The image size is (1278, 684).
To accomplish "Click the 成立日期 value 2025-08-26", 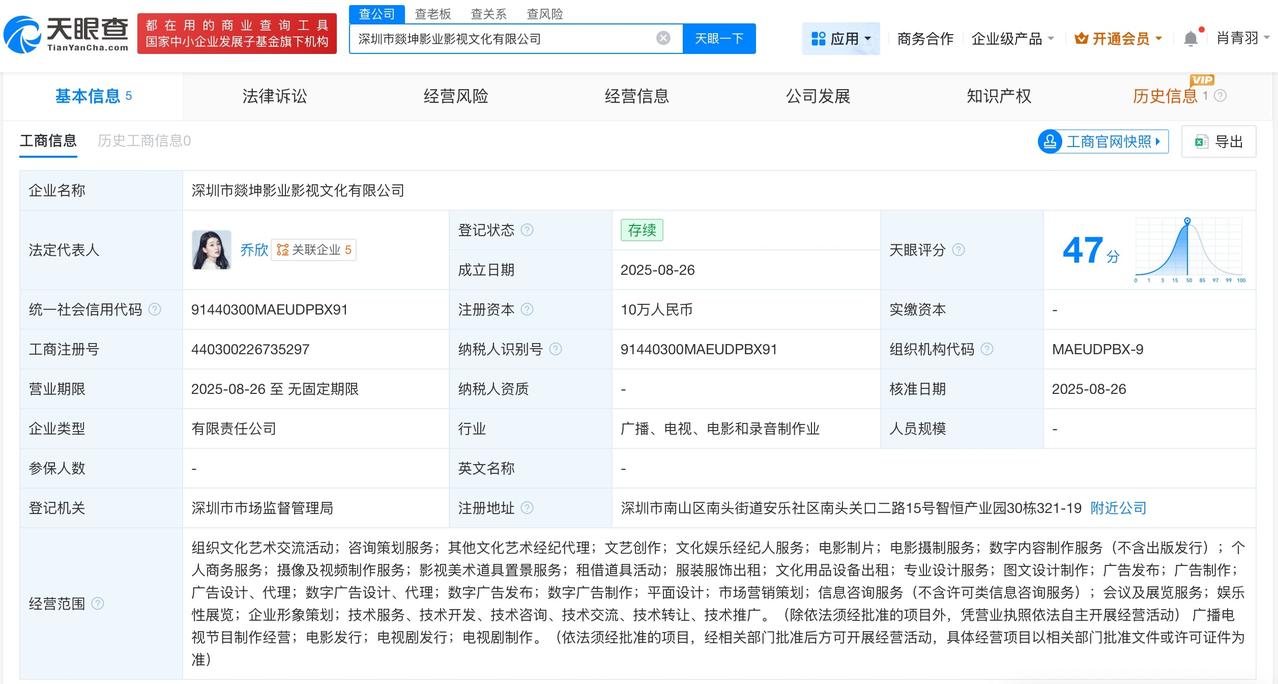I will tap(657, 270).
